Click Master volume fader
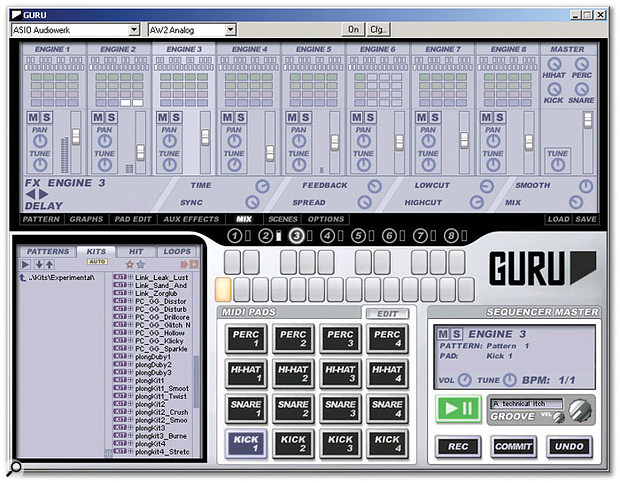Screen dimensions: 620x483 (x=588, y=120)
